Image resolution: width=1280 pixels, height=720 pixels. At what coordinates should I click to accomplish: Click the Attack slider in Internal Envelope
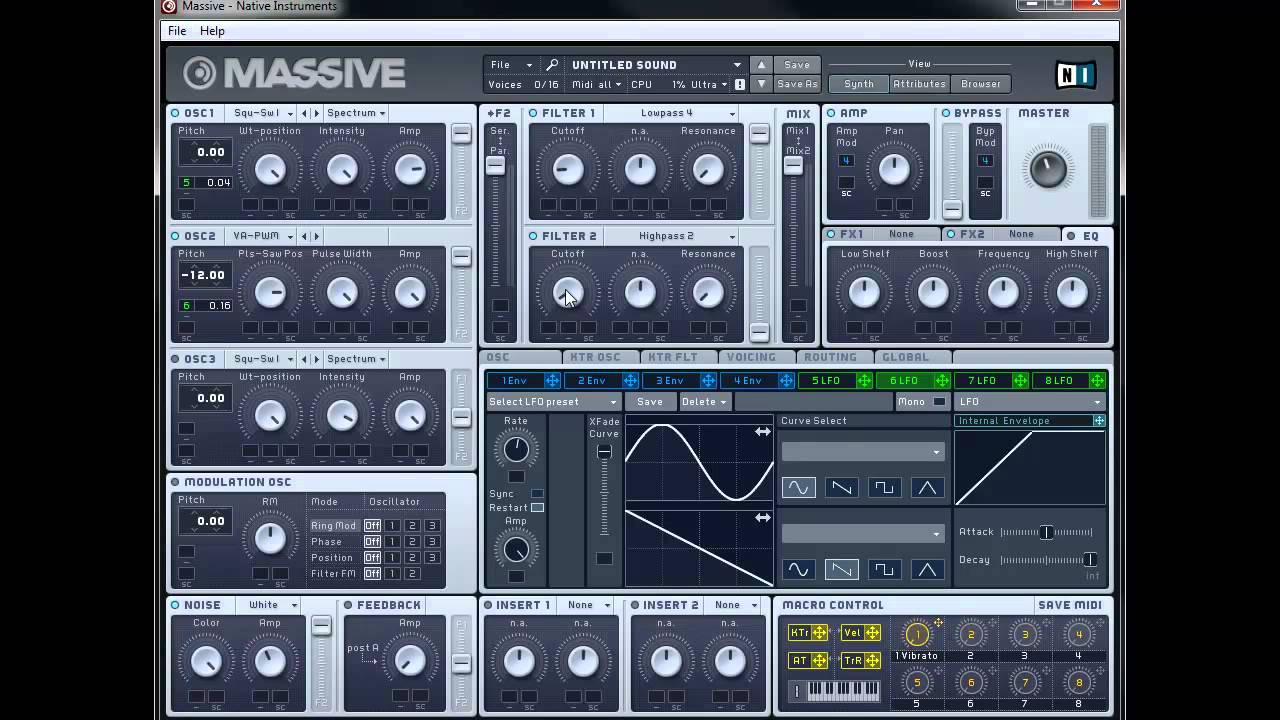point(1047,532)
